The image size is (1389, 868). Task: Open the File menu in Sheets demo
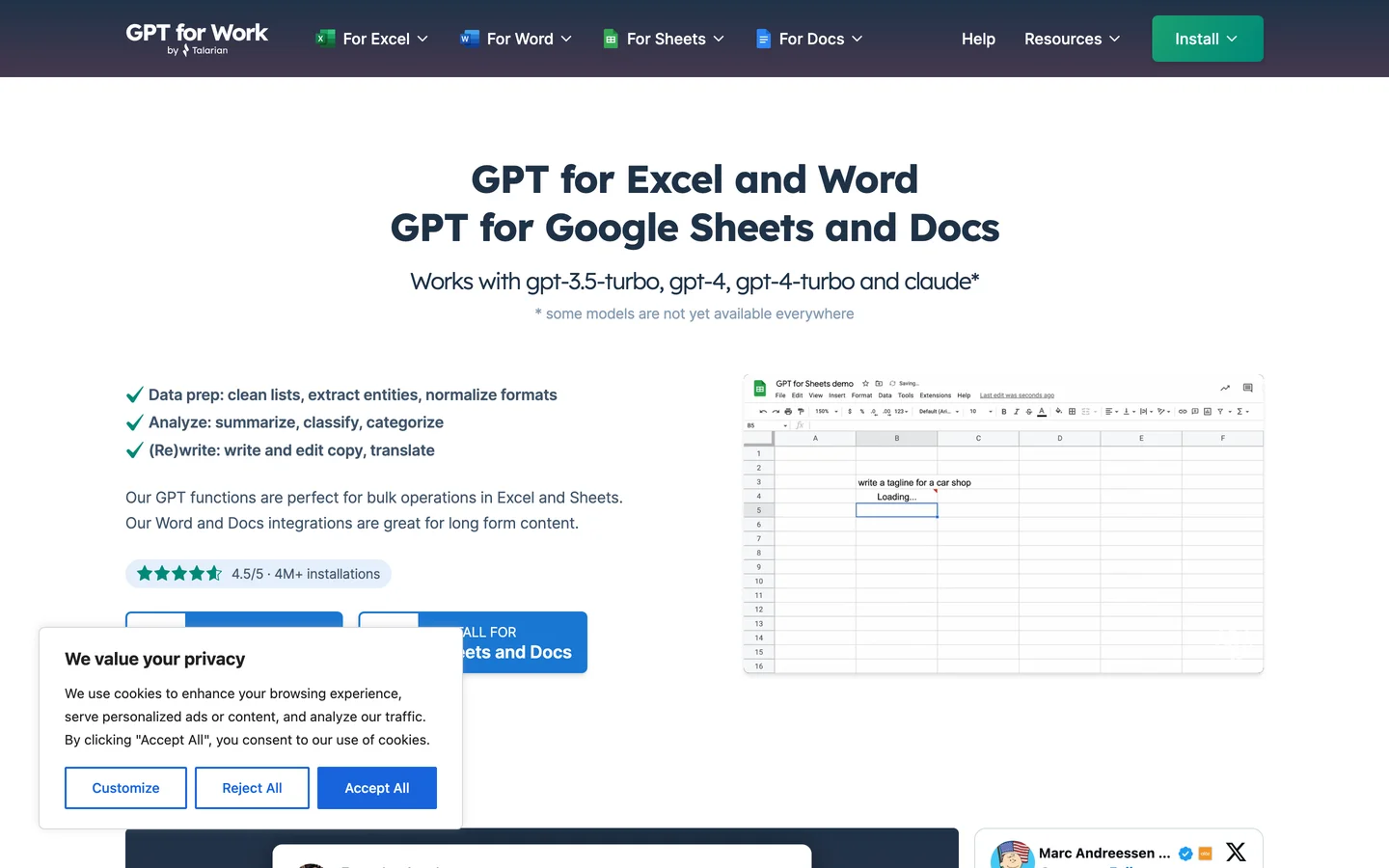[x=780, y=395]
